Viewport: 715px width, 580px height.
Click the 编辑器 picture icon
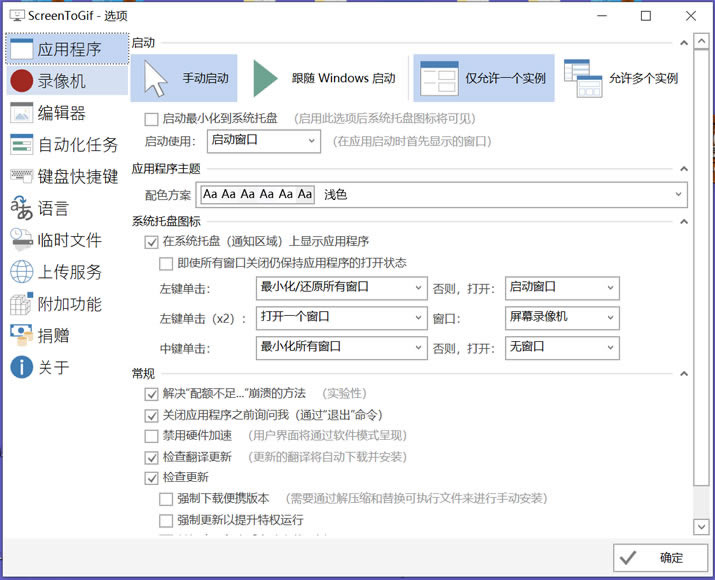21,113
